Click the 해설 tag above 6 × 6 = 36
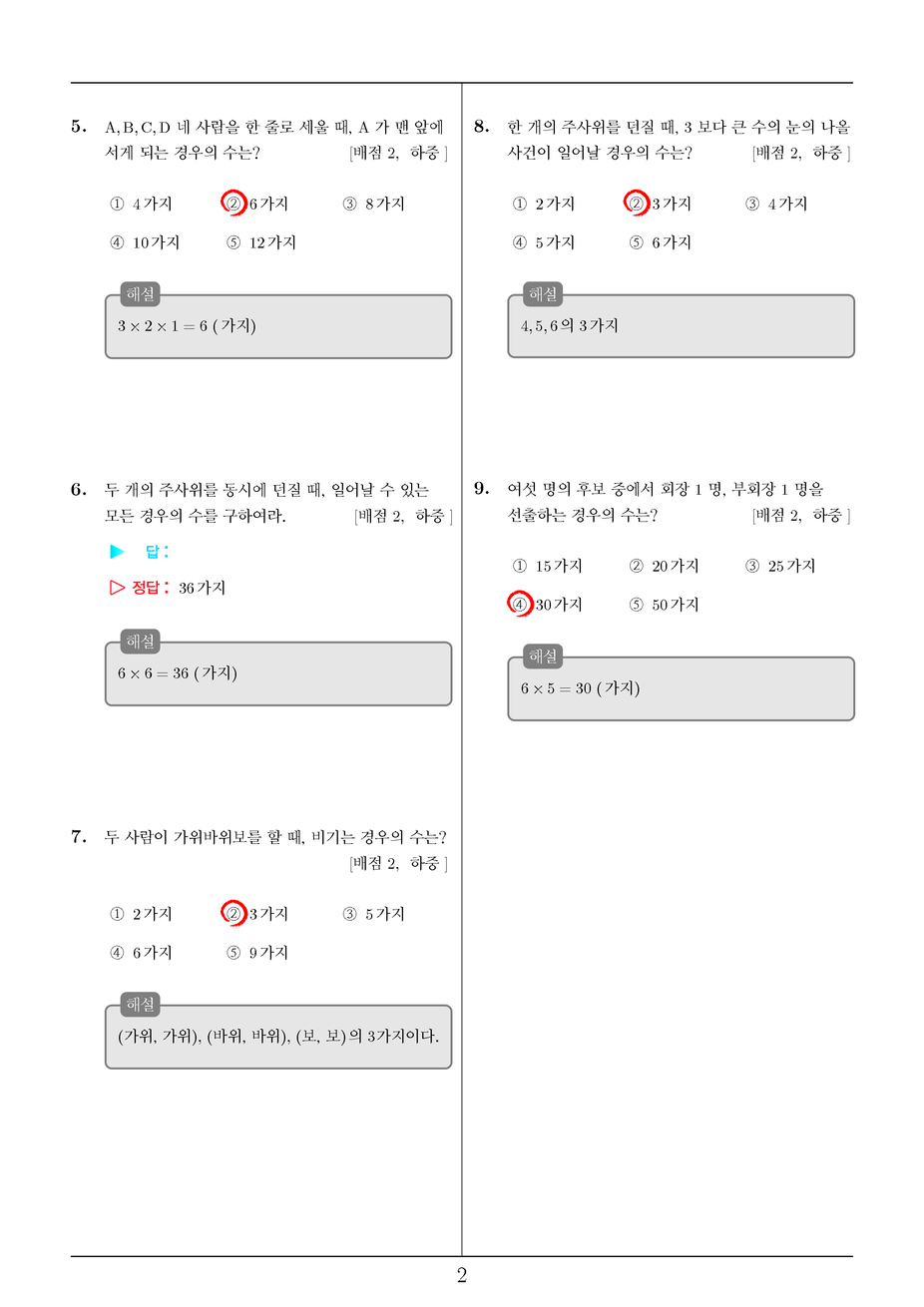Image resolution: width=924 pixels, height=1307 pixels. [x=140, y=642]
